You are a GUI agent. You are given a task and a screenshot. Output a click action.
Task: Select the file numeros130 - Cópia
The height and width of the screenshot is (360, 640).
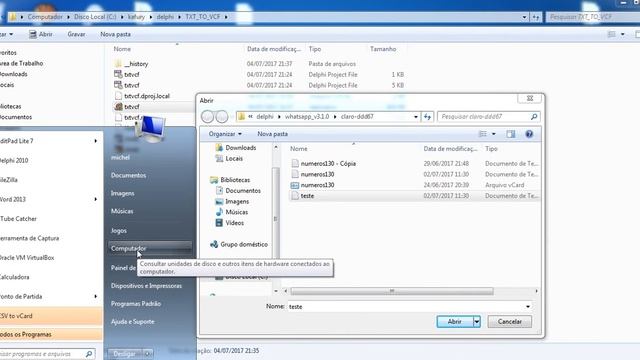[x=328, y=164]
